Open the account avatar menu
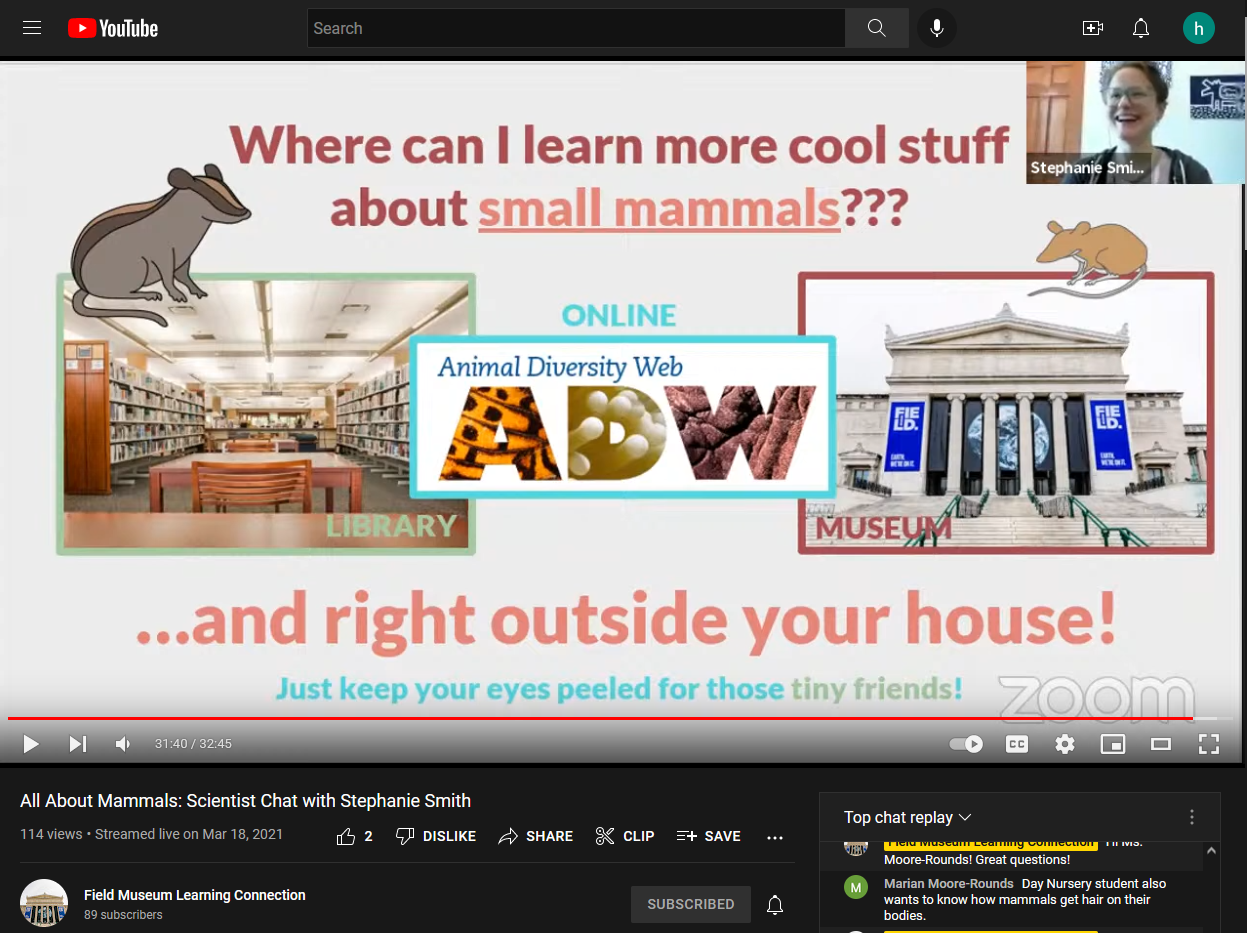This screenshot has width=1247, height=933. (x=1198, y=28)
